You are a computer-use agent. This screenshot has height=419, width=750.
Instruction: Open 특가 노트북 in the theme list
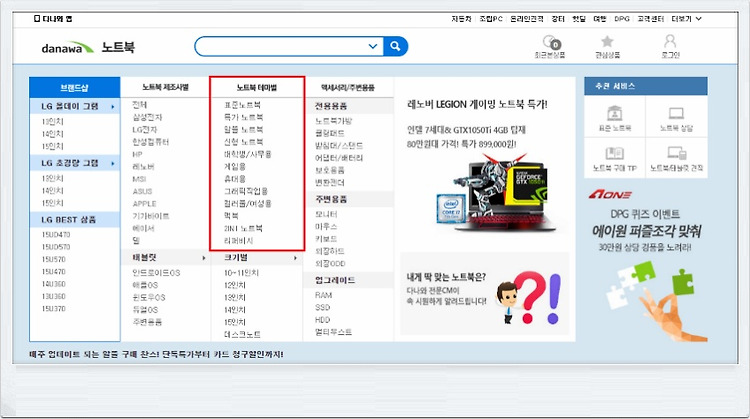(243, 117)
